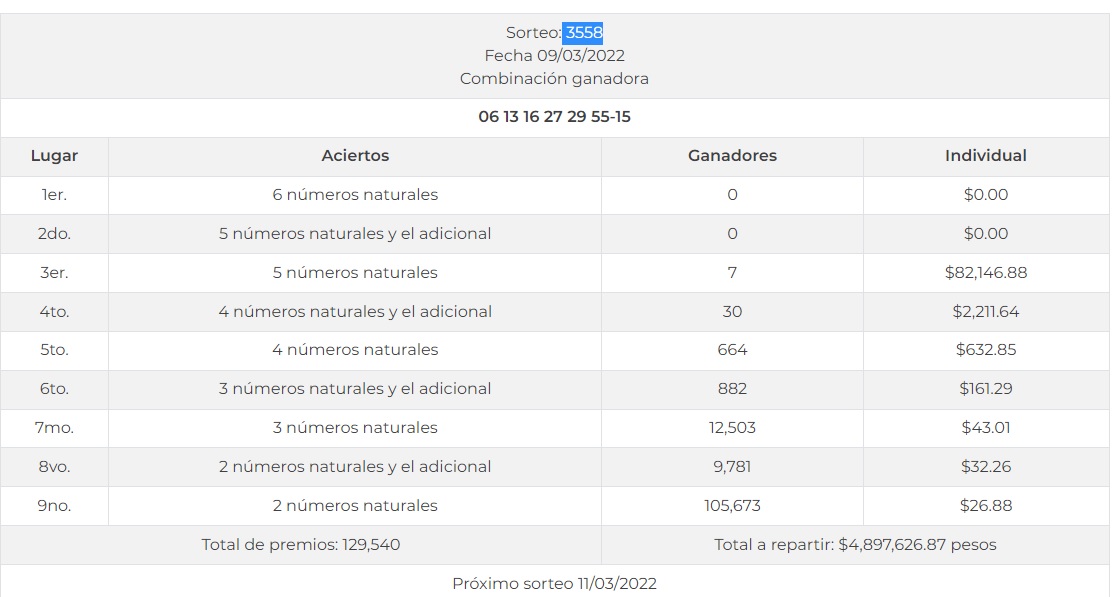1119x597 pixels.
Task: Click the $82,146.88 prize amount
Action: [985, 273]
